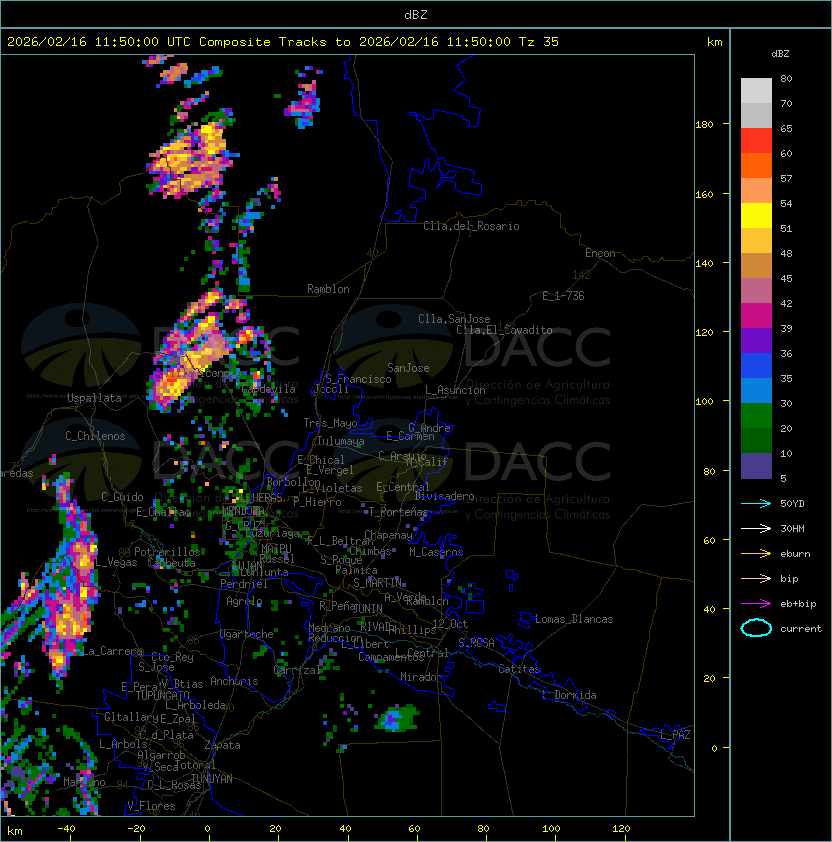832x842 pixels.
Task: Click the 'L_PAZ' map label
Action: [x=675, y=735]
